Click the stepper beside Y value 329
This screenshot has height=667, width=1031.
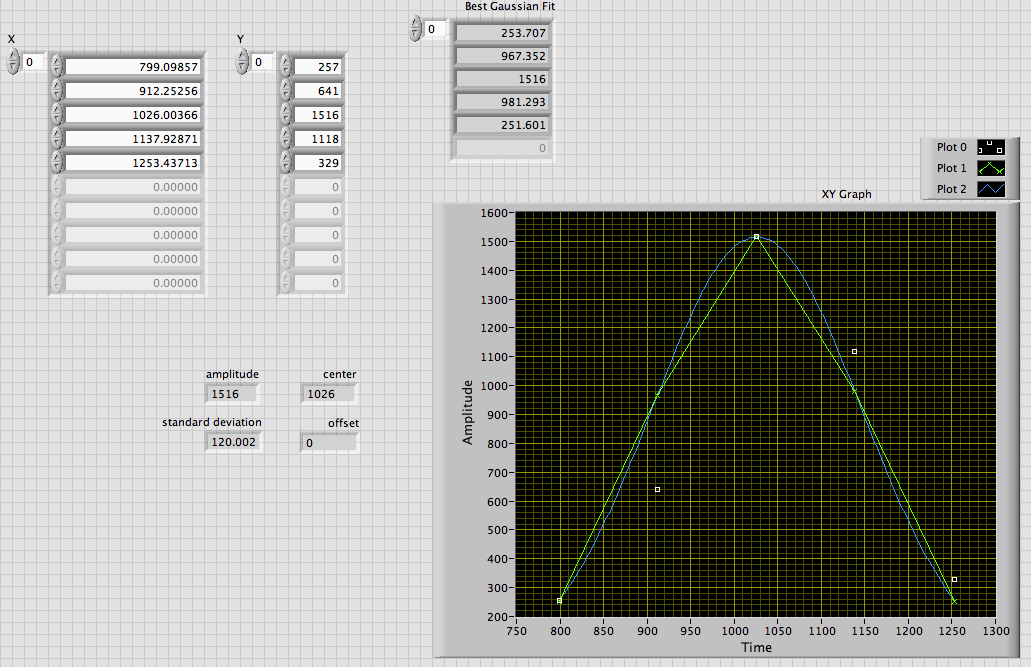pos(285,162)
